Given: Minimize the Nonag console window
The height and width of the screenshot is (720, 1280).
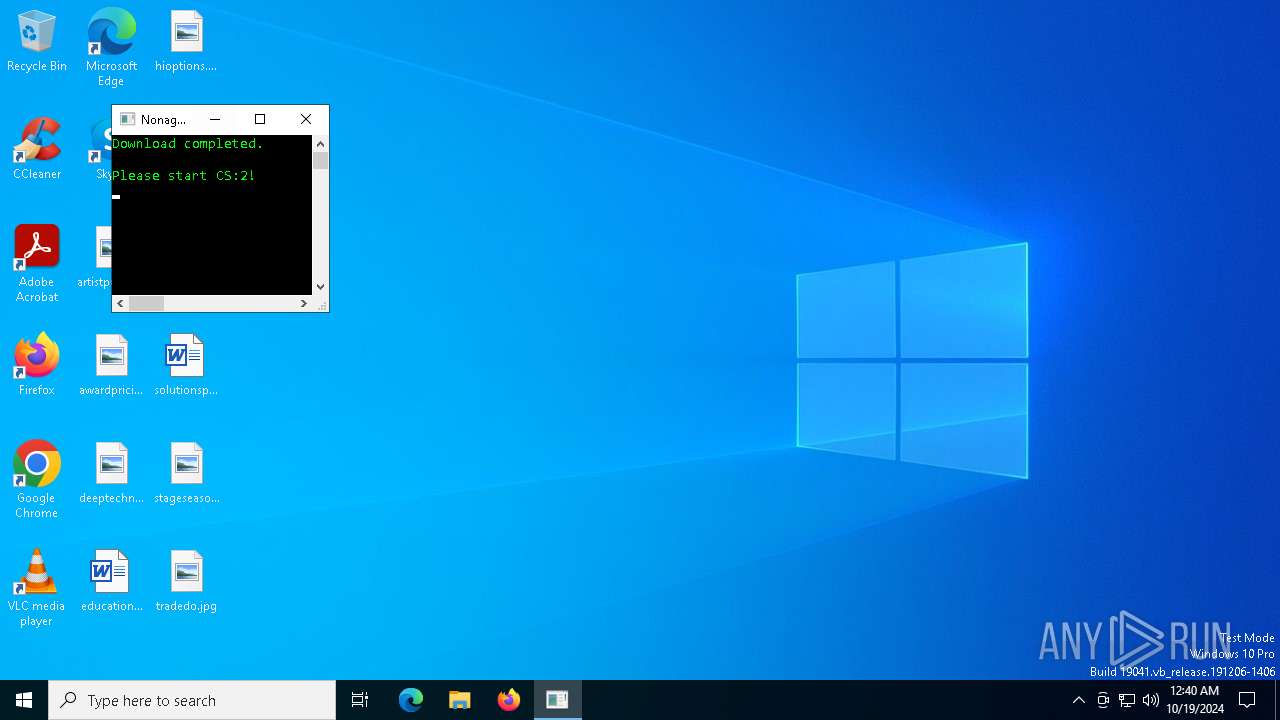Looking at the screenshot, I should coord(214,119).
